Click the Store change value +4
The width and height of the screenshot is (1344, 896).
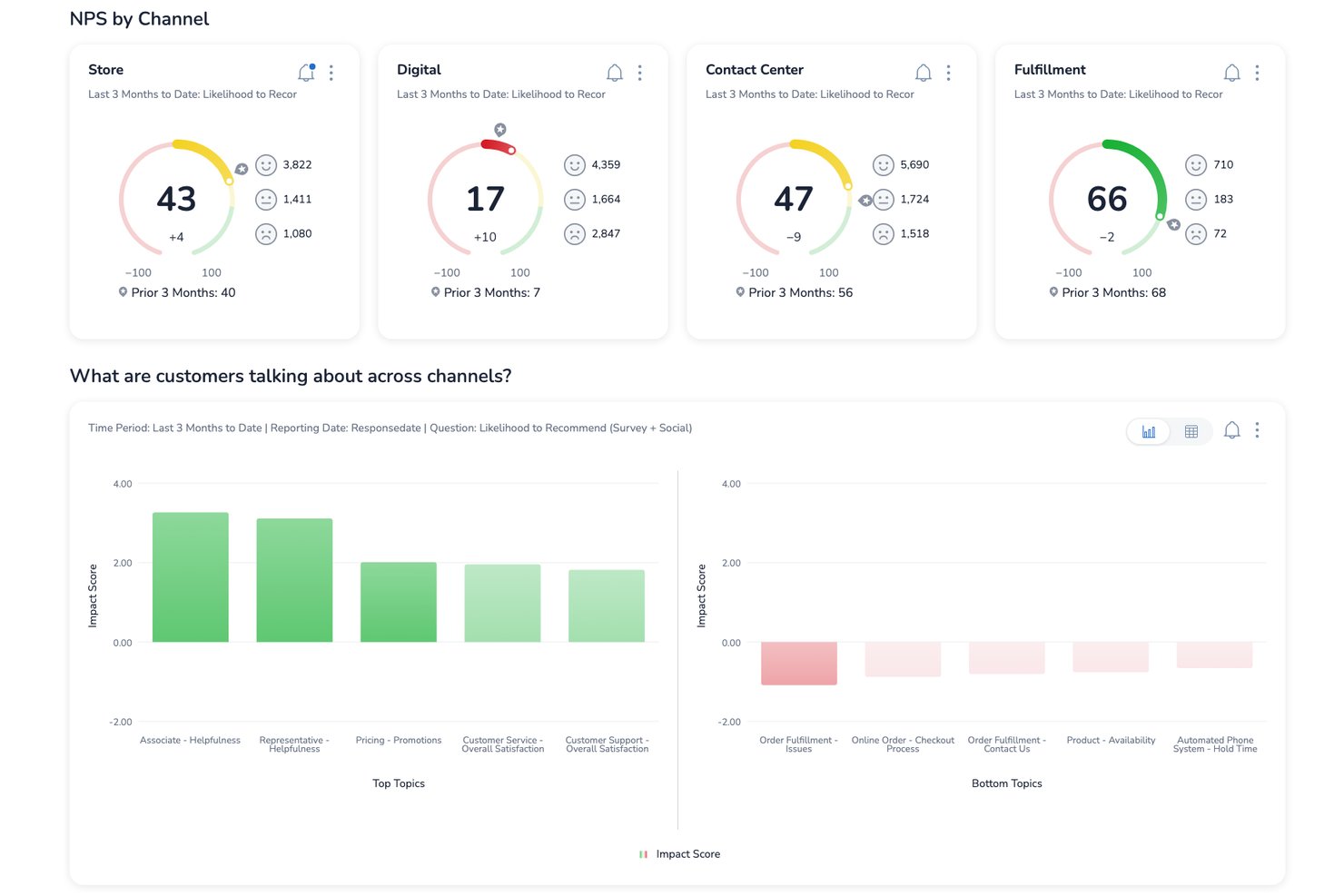[176, 237]
